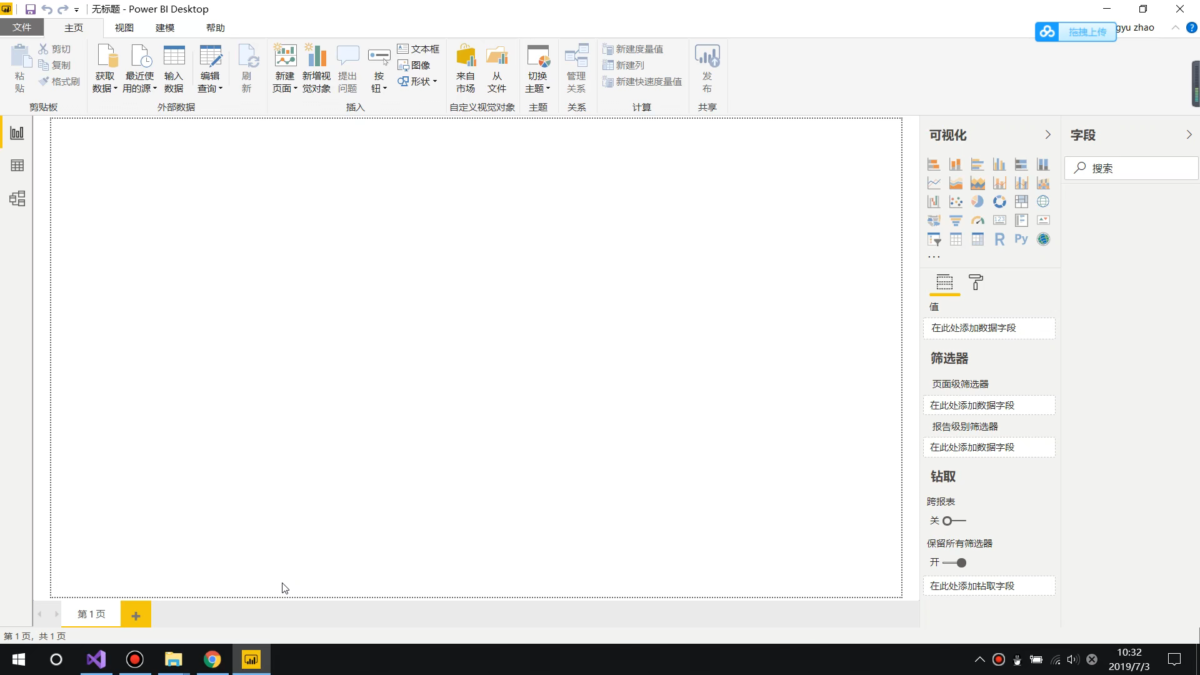Open Visual Studio from the taskbar
Image resolution: width=1200 pixels, height=675 pixels.
point(96,659)
